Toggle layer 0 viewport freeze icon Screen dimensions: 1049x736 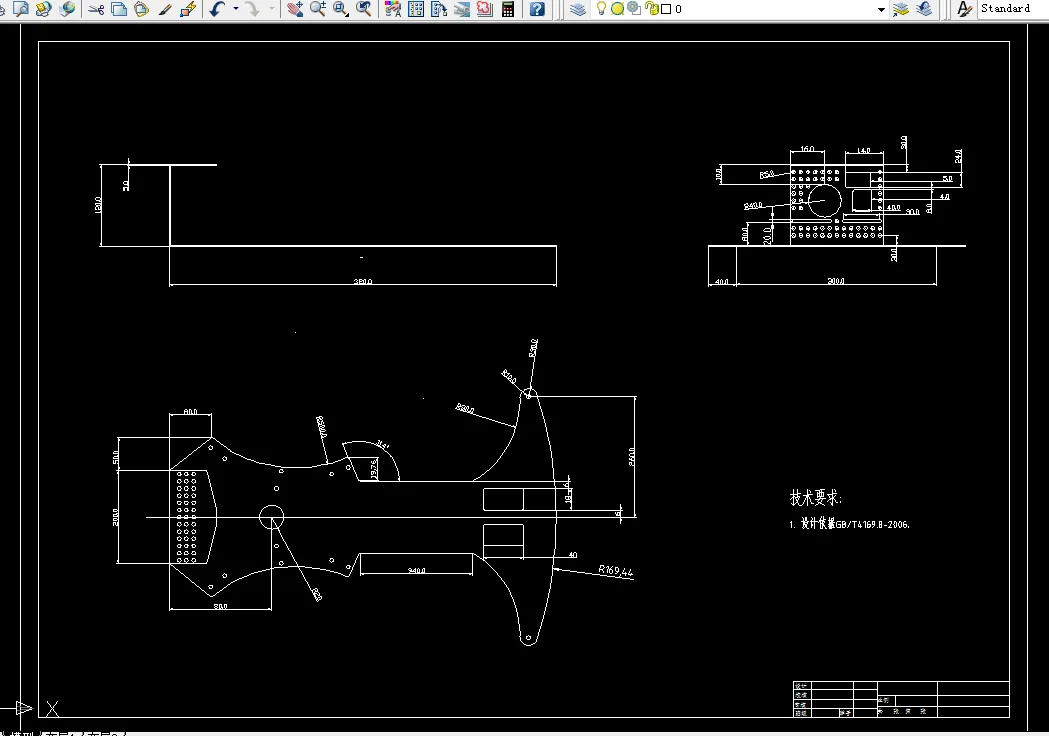tap(634, 9)
